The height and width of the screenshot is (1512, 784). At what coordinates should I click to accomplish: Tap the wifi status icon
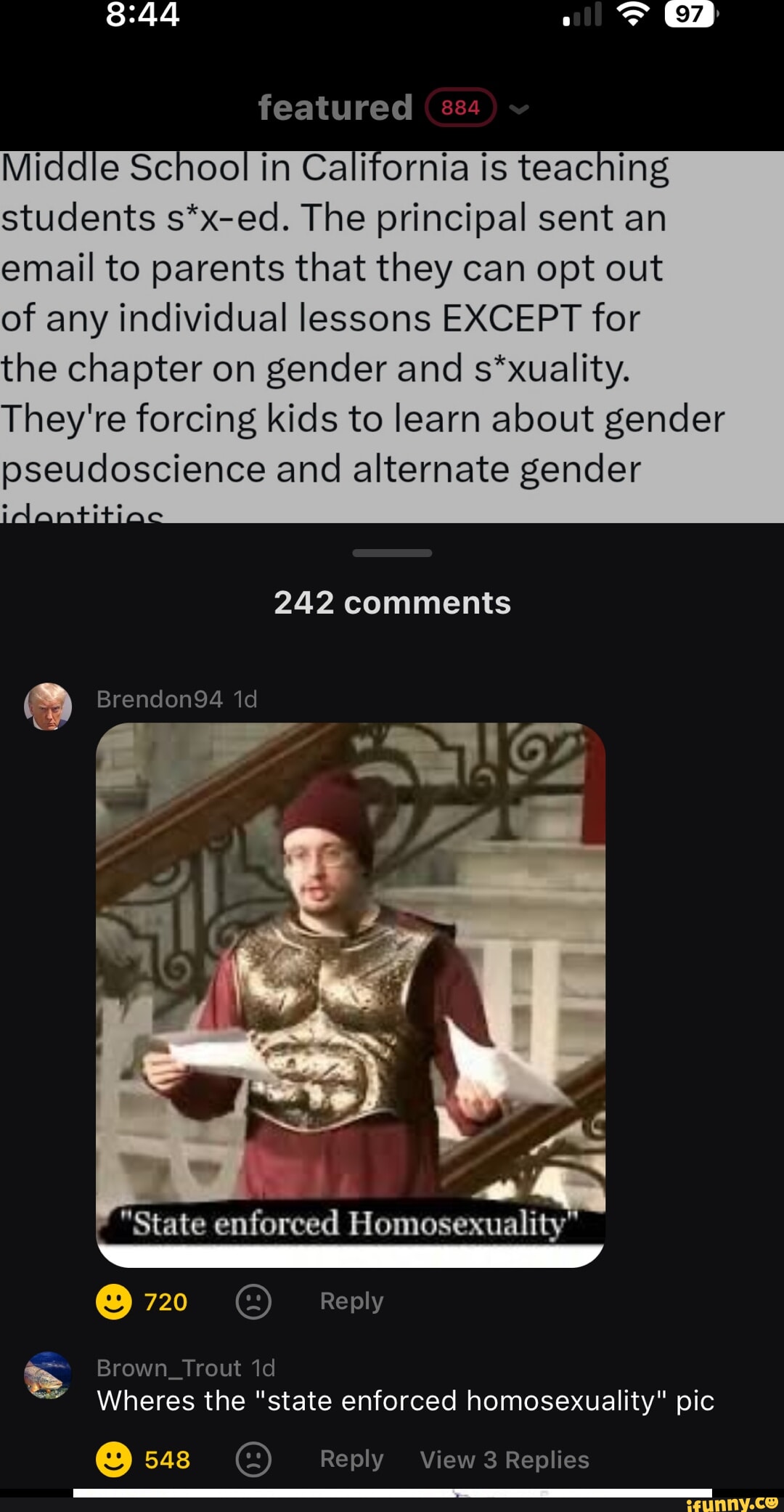(x=633, y=14)
